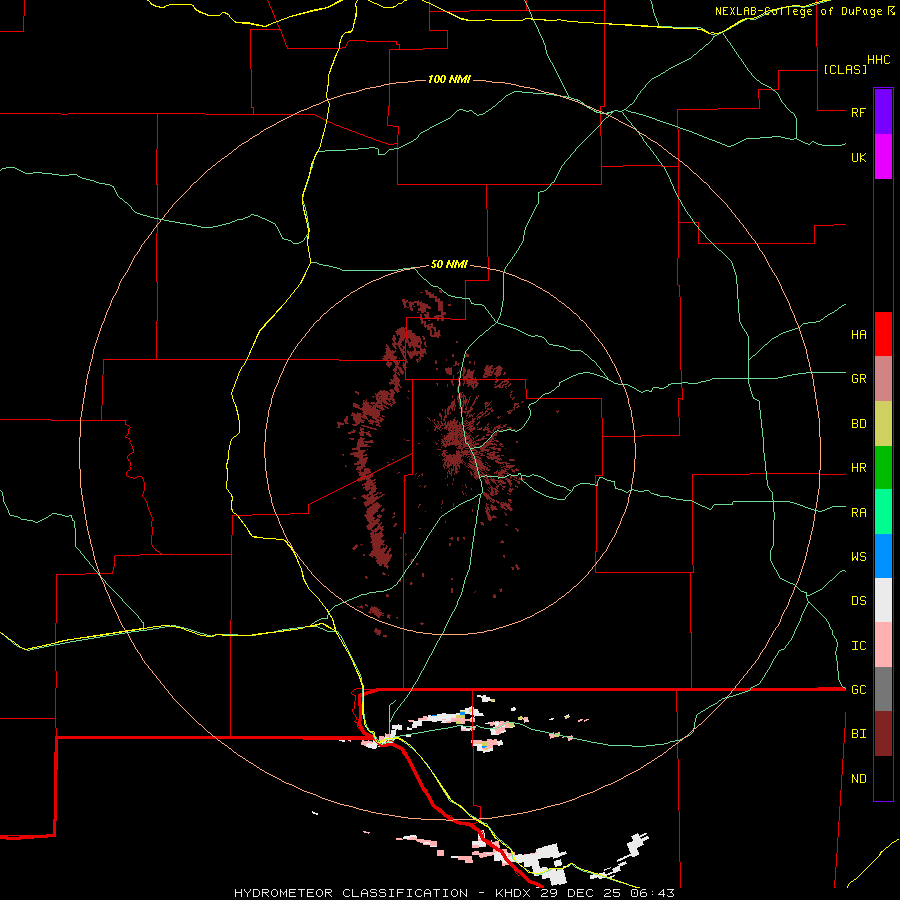Click the 50 NMI range ring label
900x900 pixels.
(449, 264)
